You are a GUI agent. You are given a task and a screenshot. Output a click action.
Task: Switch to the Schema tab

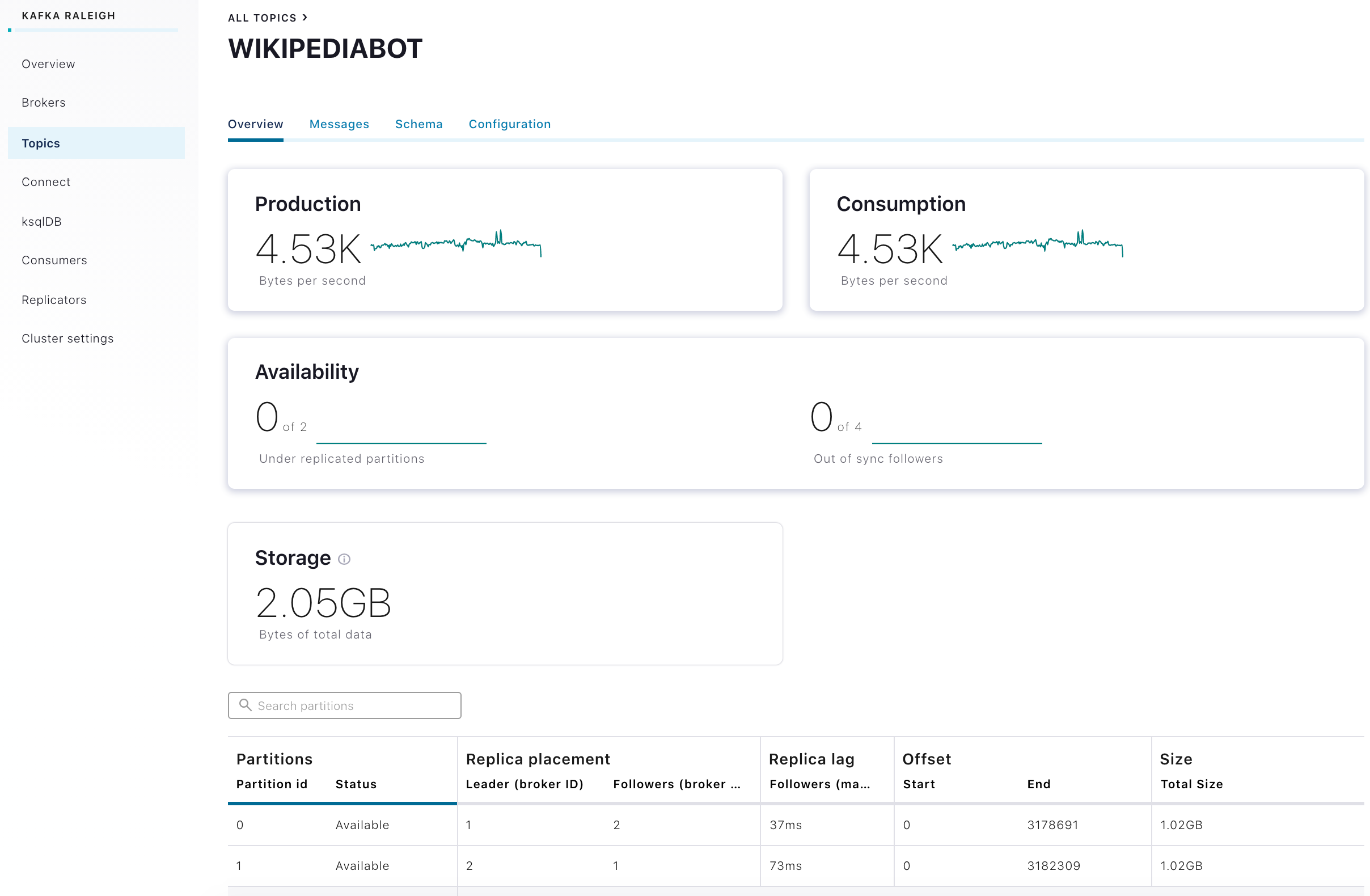418,124
